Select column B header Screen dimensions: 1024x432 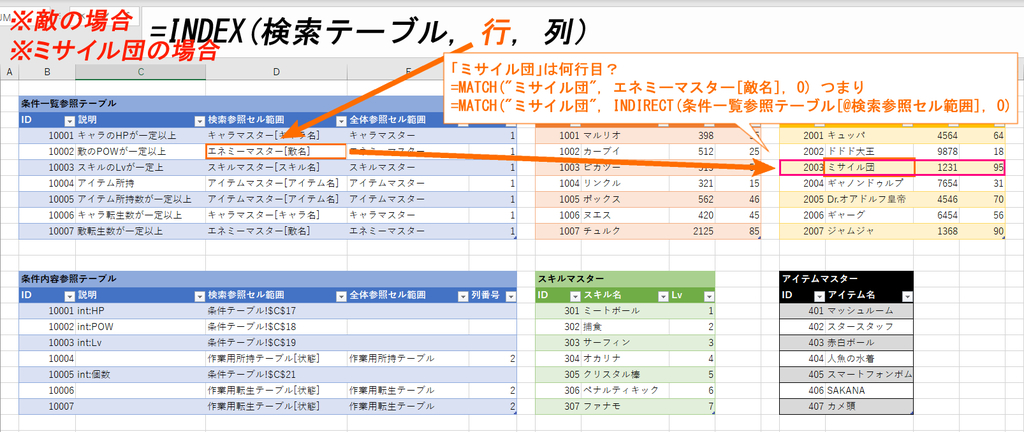[x=47, y=71]
